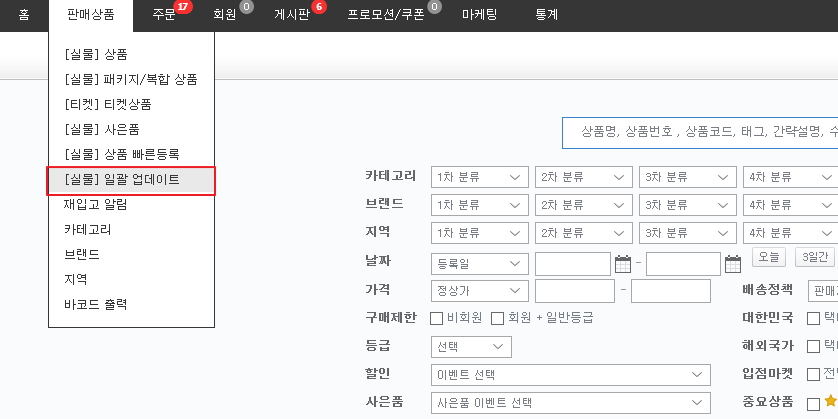Open the 정상가 price type dropdown
Screen dimensions: 838x419
click(479, 291)
